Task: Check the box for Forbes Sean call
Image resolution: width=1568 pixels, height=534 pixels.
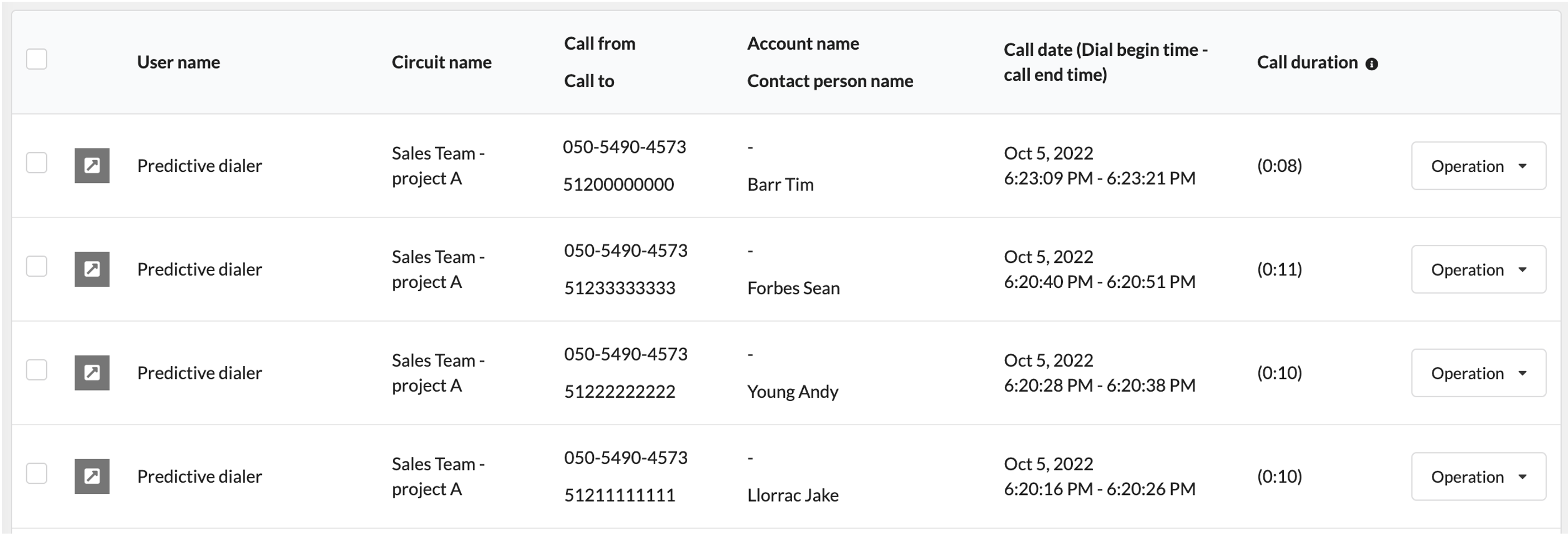Action: click(x=36, y=266)
